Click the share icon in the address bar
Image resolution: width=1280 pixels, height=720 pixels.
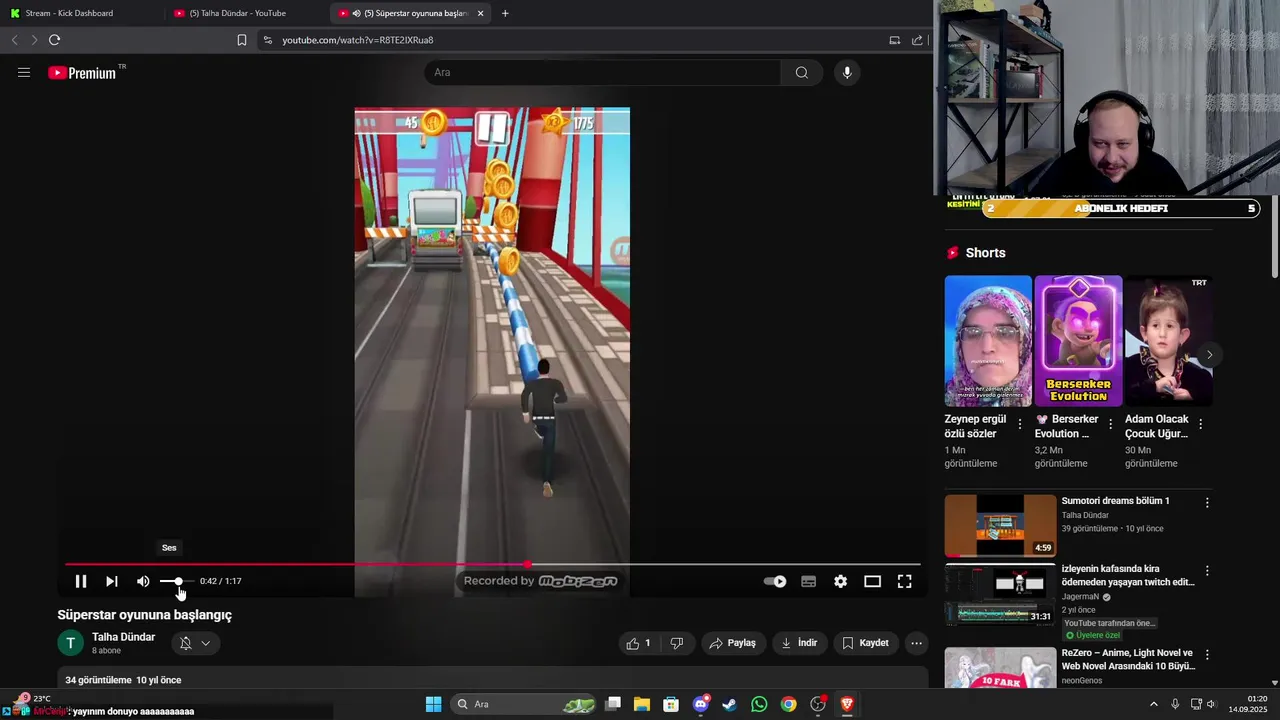pyautogui.click(x=917, y=40)
